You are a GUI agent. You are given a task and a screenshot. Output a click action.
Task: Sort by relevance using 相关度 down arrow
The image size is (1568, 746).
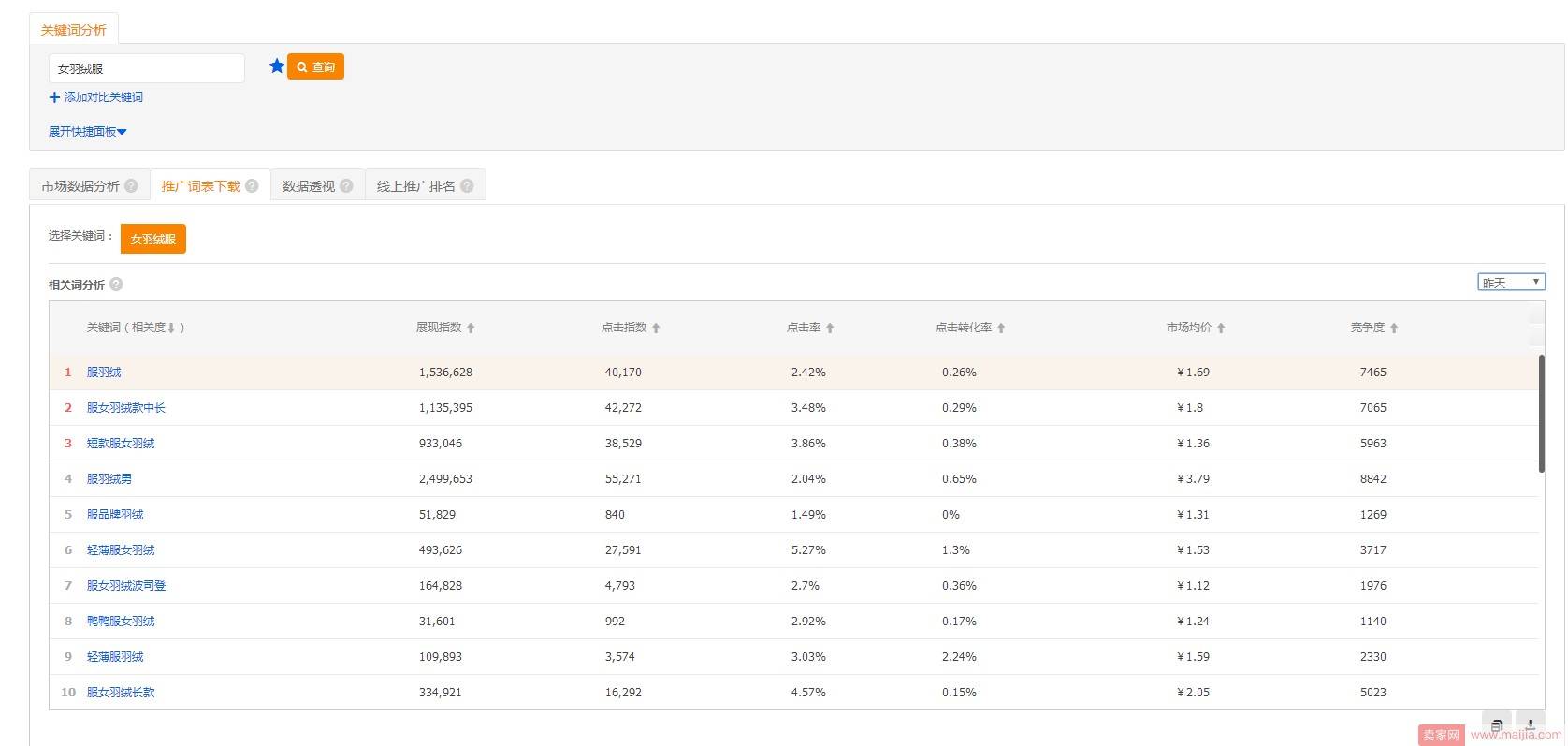click(x=171, y=329)
